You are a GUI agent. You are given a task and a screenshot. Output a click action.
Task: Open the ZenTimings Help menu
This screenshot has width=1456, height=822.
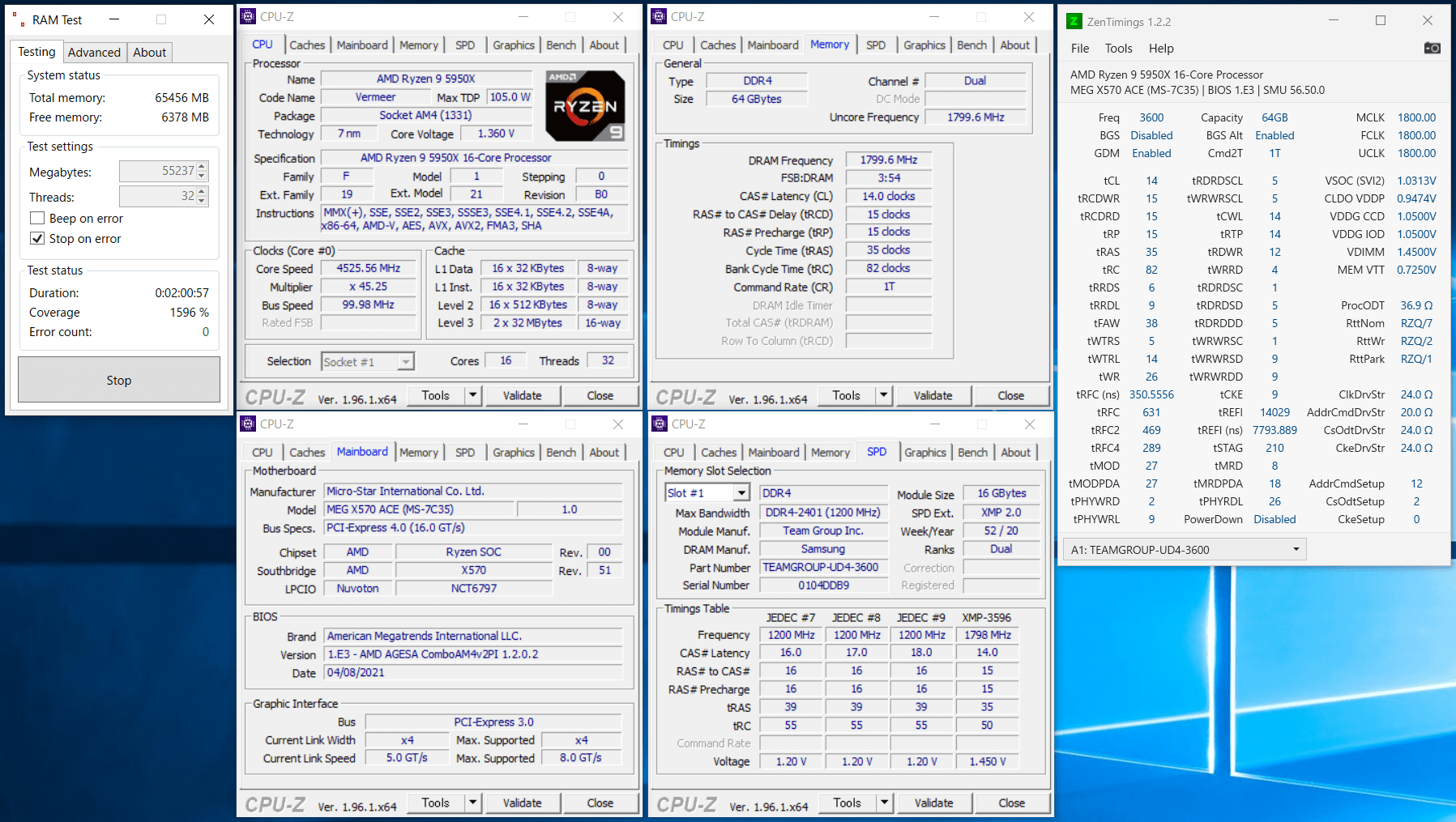click(x=1161, y=49)
